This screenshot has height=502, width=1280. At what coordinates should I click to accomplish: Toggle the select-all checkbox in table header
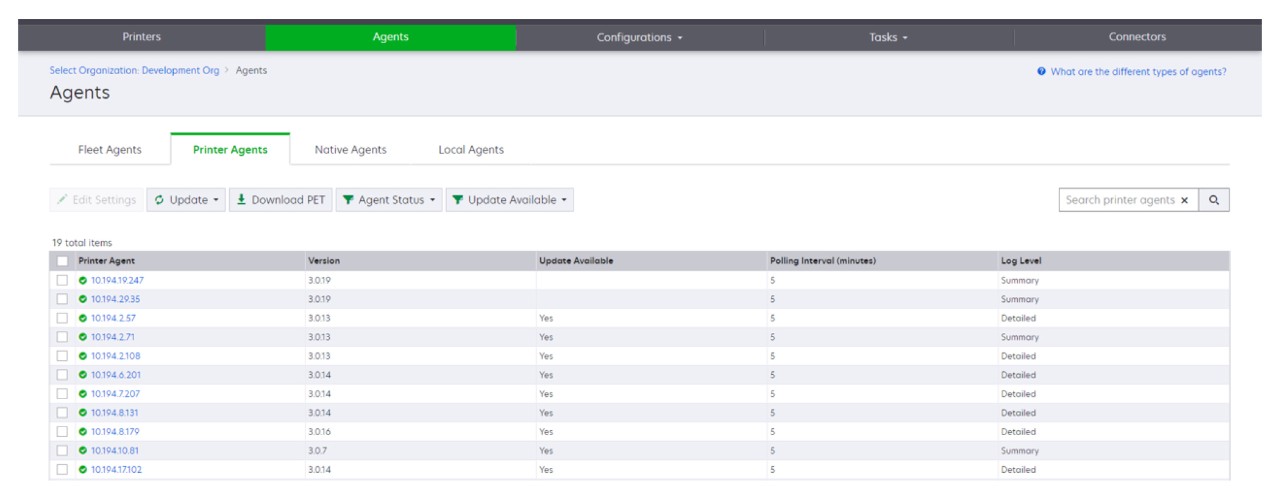(x=62, y=261)
